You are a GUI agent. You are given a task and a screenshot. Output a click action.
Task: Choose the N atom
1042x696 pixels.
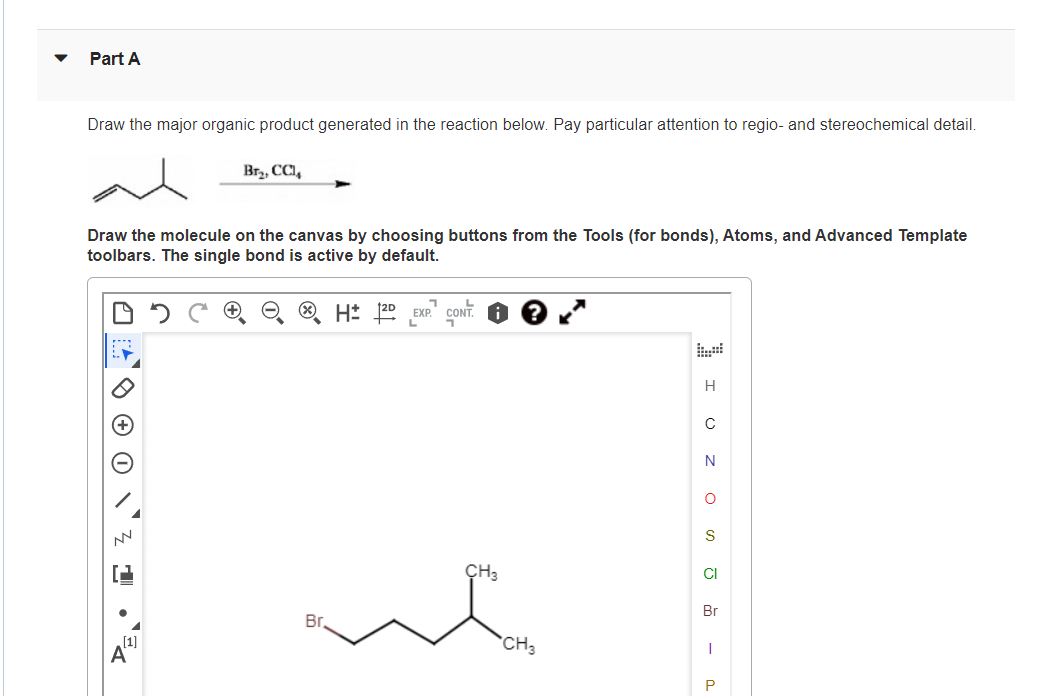[x=710, y=461]
